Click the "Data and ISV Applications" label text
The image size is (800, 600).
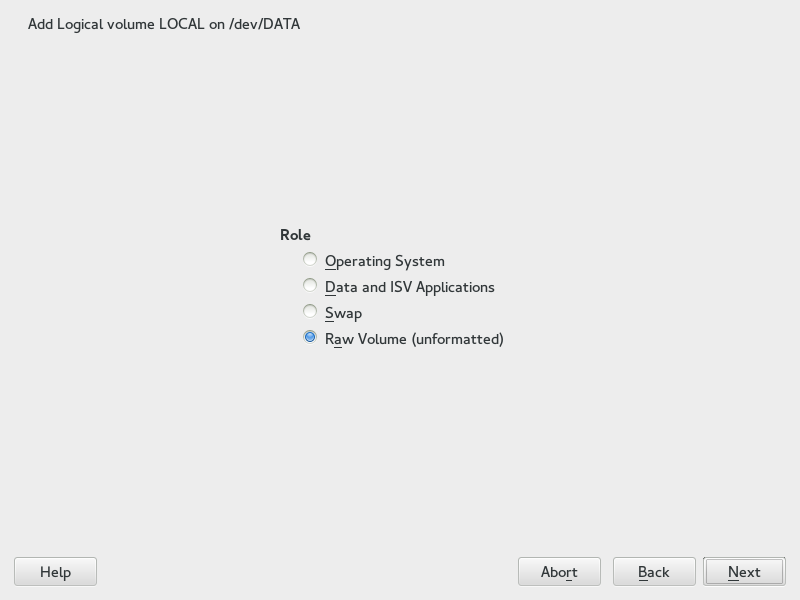tap(410, 287)
